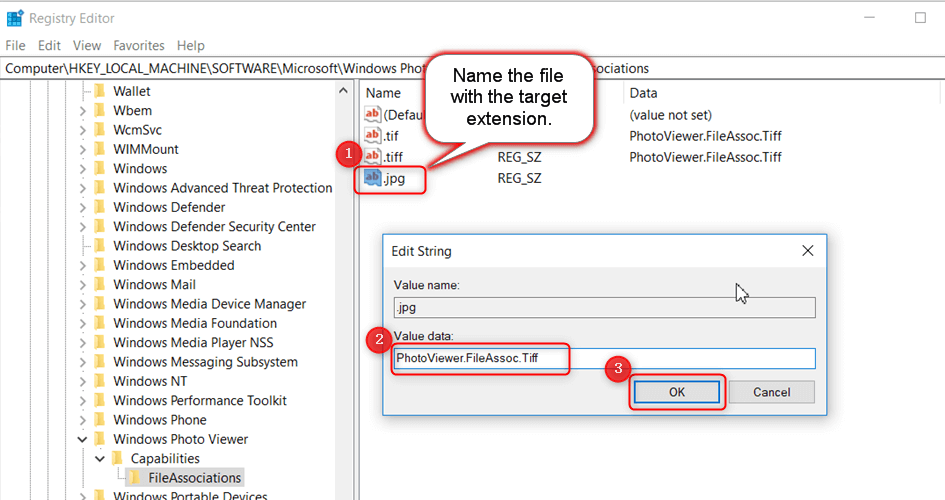Click the '(value not set)' data text
The height and width of the screenshot is (500, 945).
(670, 114)
